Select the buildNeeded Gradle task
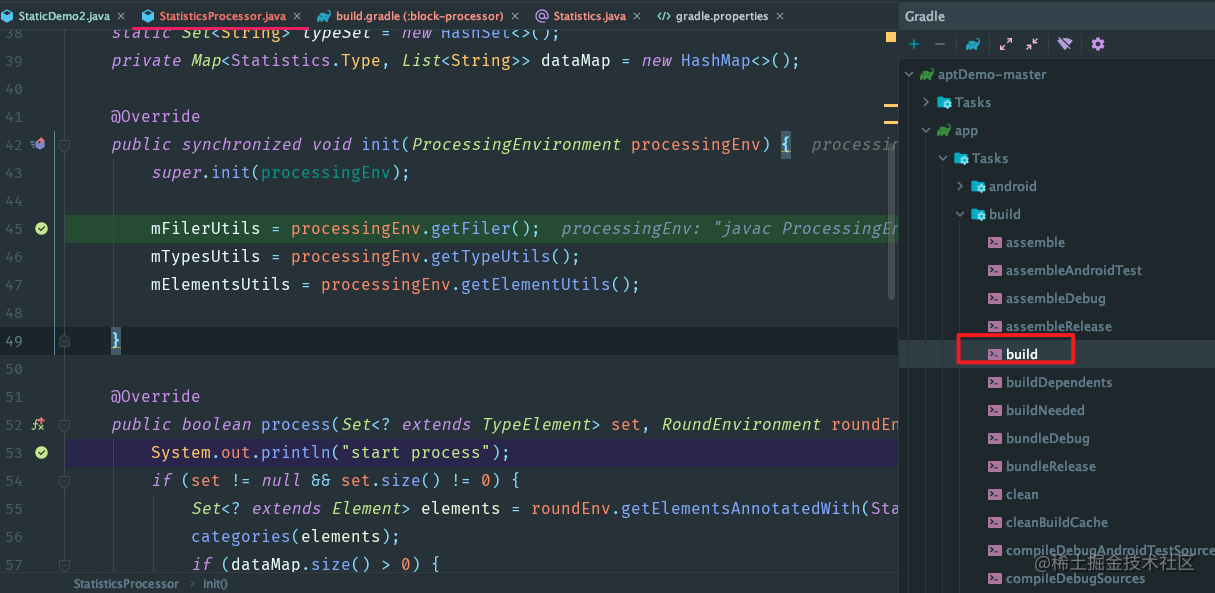 click(1045, 410)
